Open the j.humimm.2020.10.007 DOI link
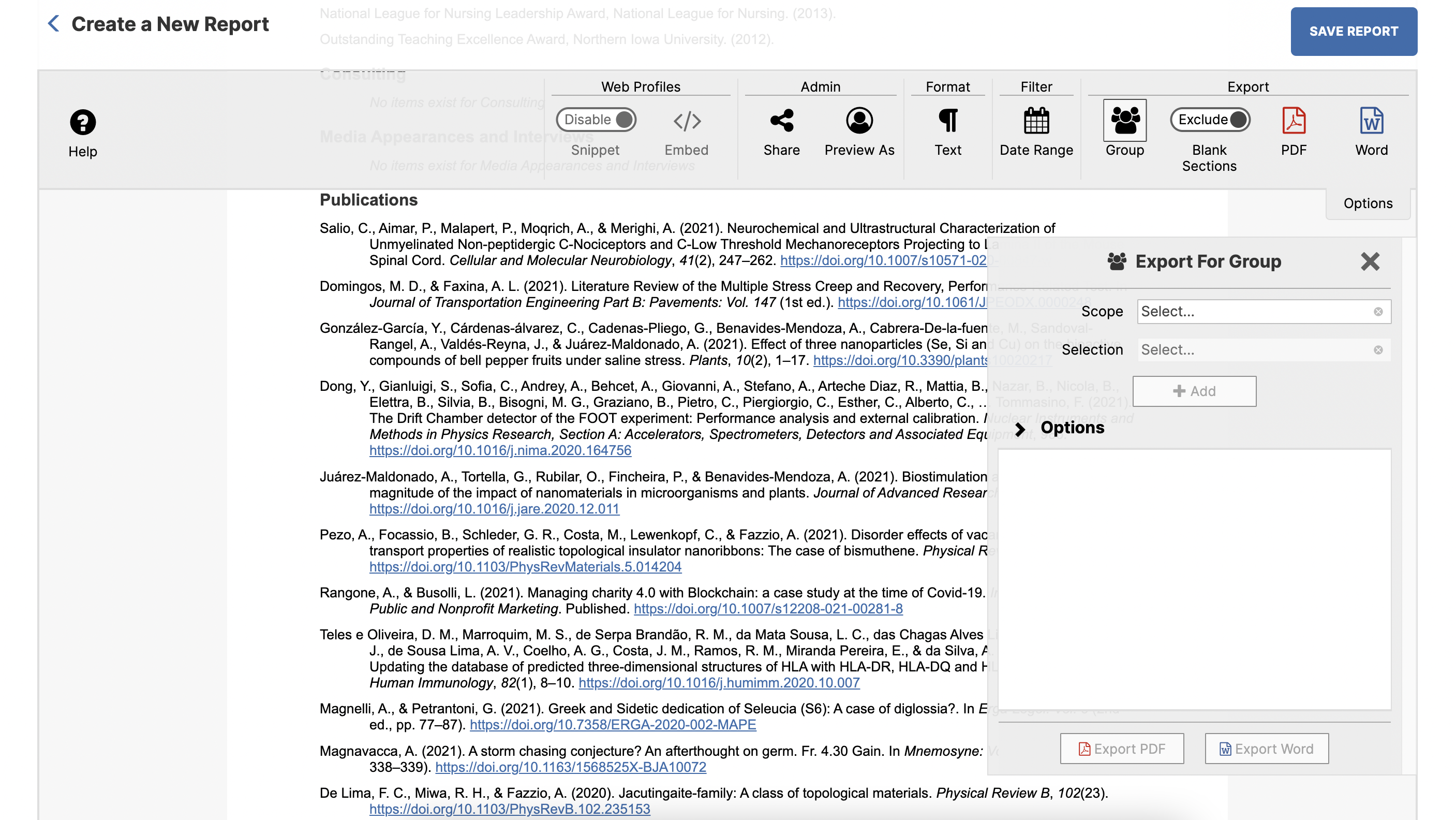 tap(719, 683)
